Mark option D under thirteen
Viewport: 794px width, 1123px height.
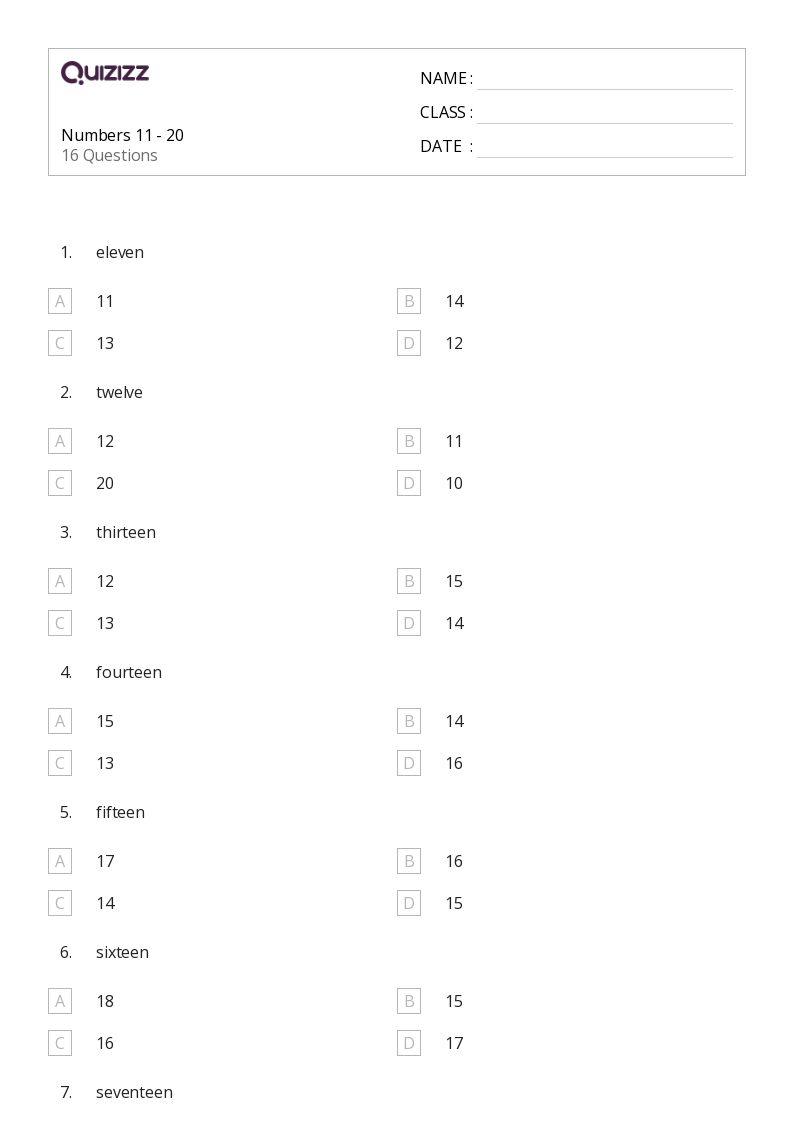409,623
